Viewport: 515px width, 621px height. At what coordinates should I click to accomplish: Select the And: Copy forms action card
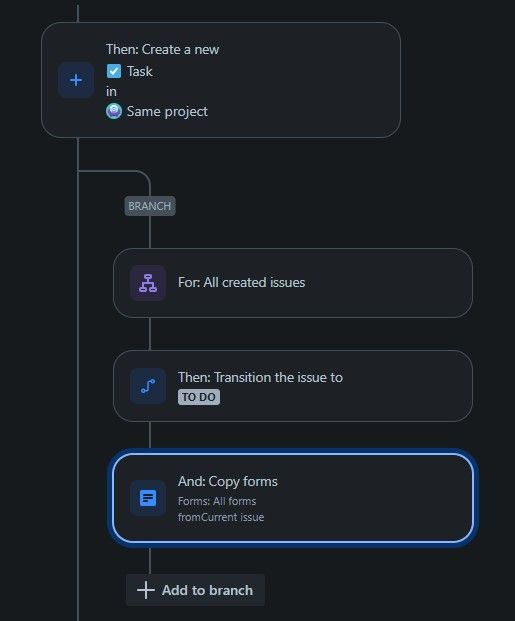coord(293,498)
